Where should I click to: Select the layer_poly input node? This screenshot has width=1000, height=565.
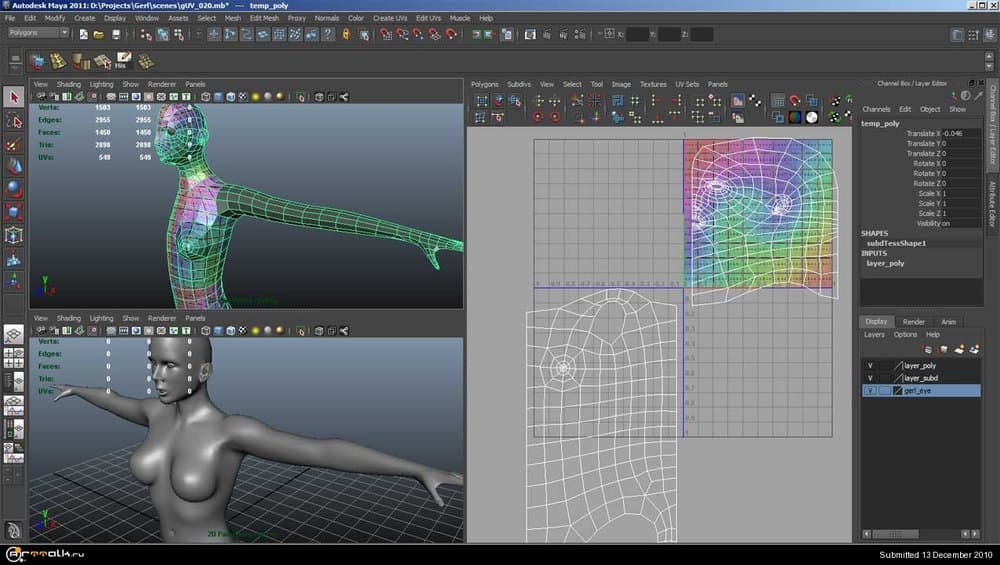(x=885, y=263)
